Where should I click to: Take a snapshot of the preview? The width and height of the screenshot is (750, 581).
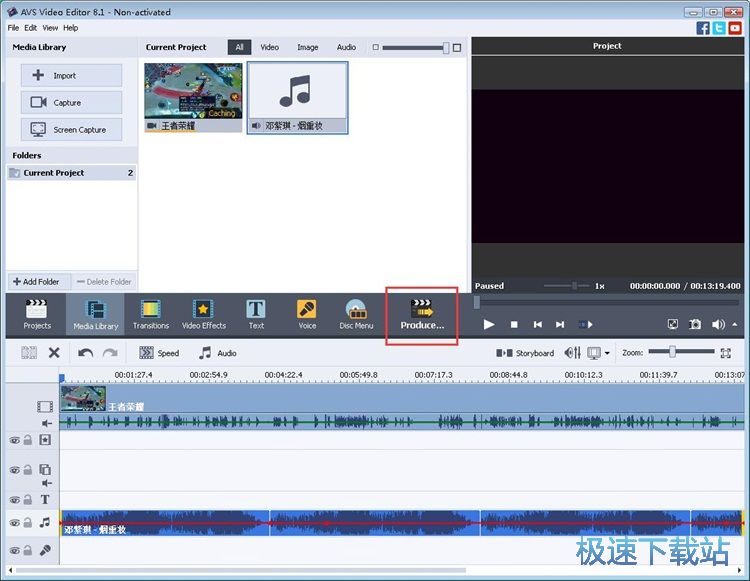695,324
